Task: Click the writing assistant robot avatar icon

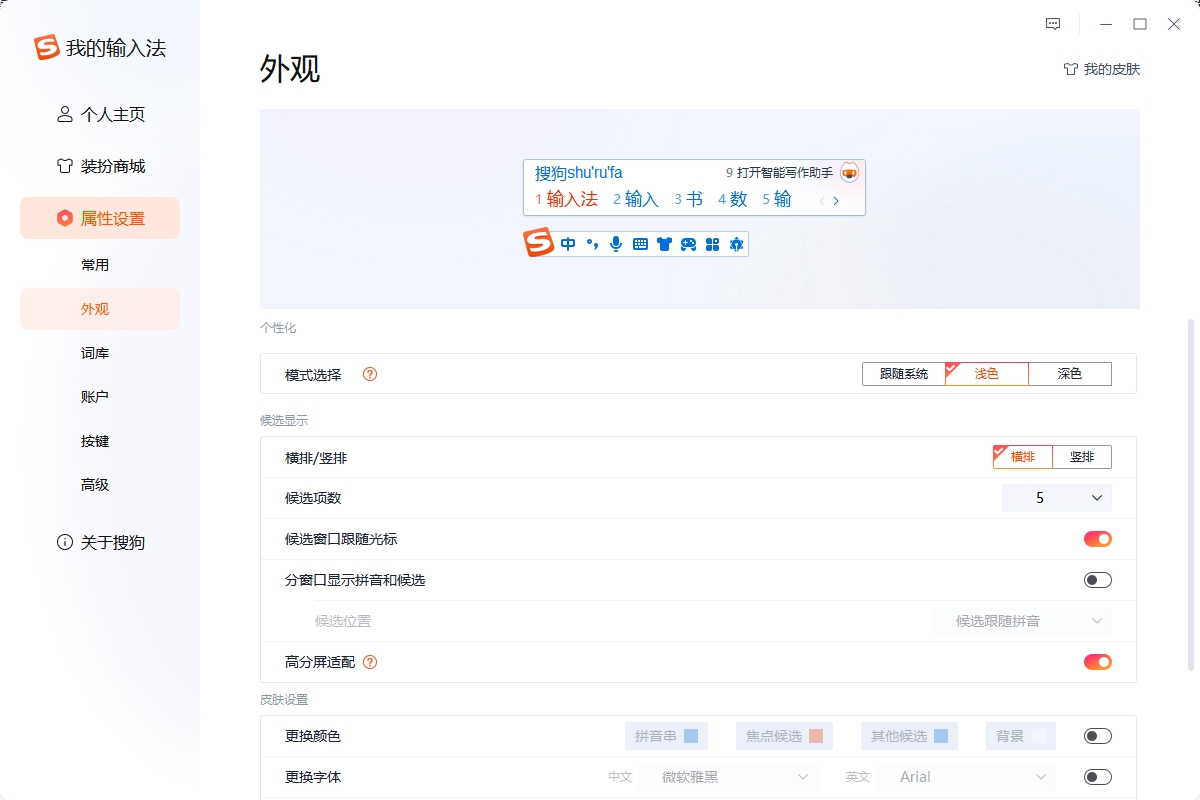Action: click(x=849, y=172)
